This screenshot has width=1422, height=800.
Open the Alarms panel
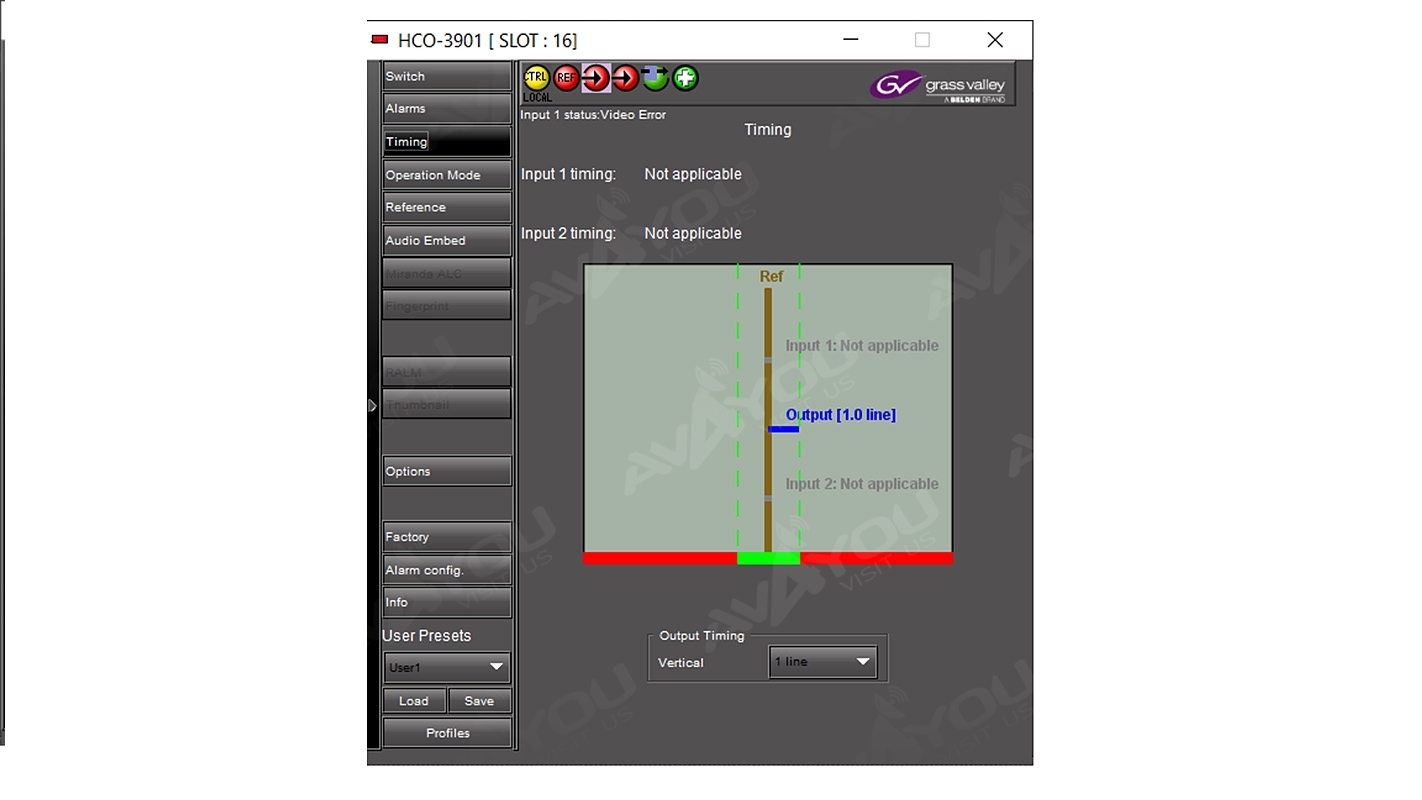pyautogui.click(x=447, y=109)
